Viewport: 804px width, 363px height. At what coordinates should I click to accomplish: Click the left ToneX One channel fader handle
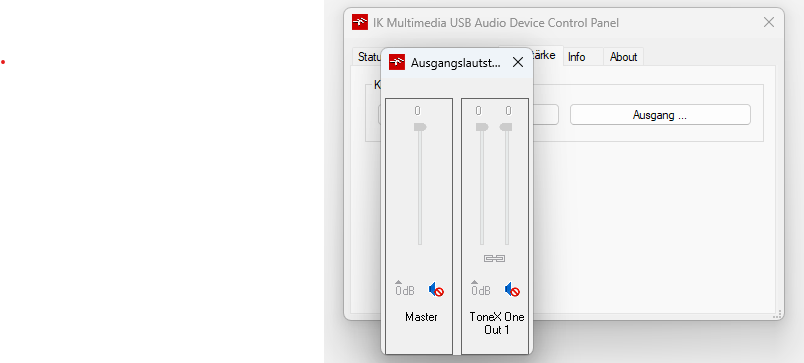point(482,127)
